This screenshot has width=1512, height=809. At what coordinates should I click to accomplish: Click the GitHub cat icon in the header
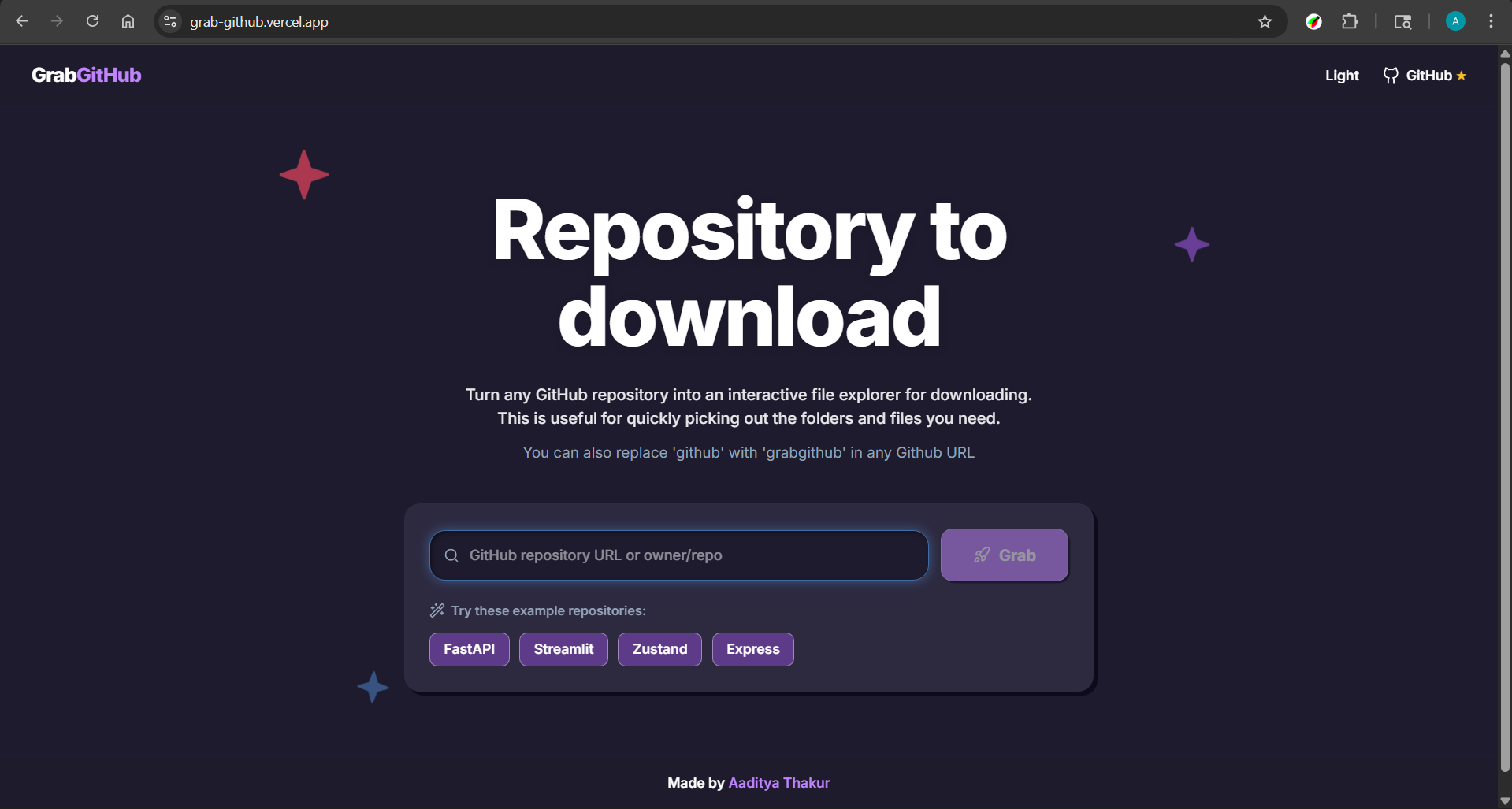click(x=1391, y=75)
